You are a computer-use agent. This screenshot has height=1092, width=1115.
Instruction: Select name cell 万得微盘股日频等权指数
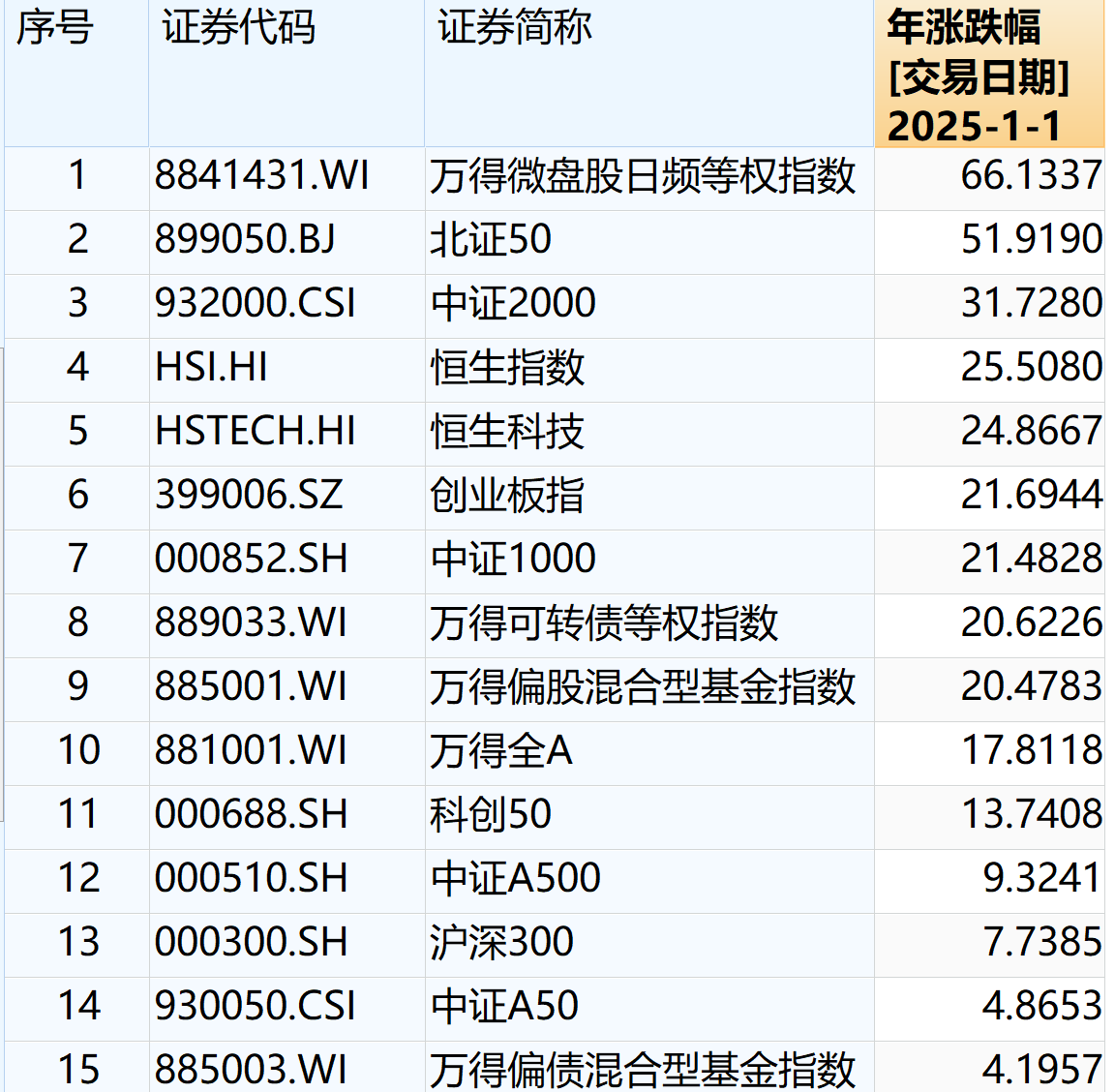[649, 178]
